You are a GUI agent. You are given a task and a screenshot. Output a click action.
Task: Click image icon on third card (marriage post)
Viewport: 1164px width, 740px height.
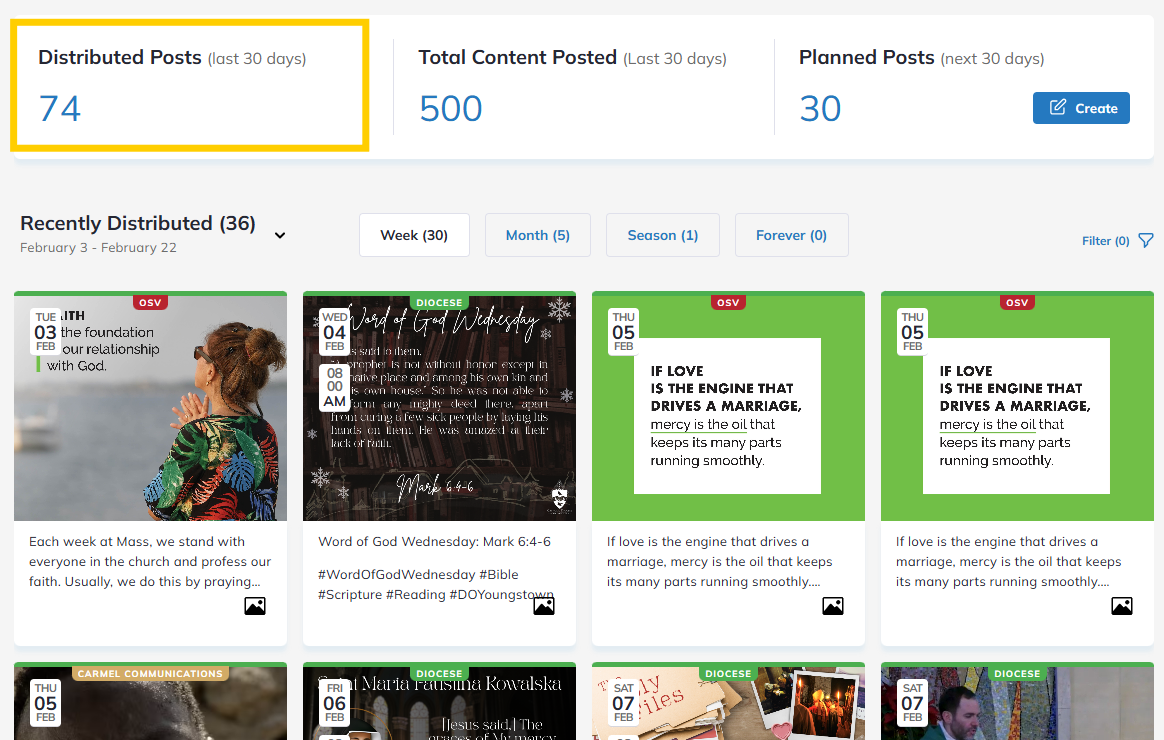tap(833, 605)
